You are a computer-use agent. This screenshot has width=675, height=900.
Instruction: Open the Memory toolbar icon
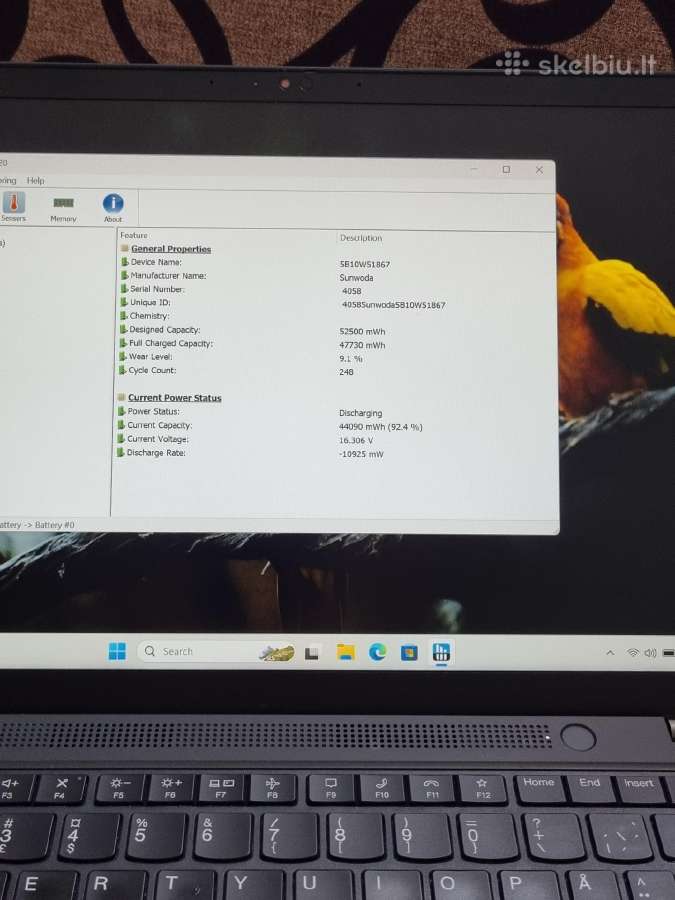tap(63, 209)
